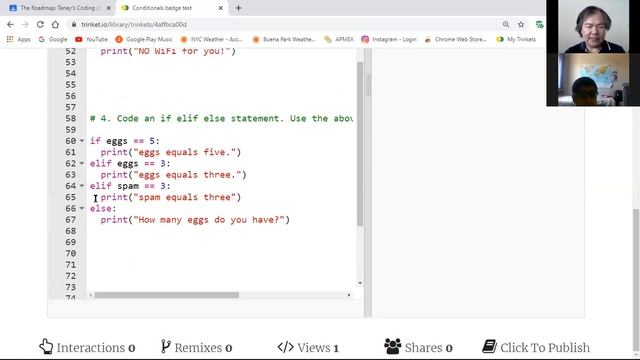Open the browser home page icon

pyautogui.click(x=55, y=24)
